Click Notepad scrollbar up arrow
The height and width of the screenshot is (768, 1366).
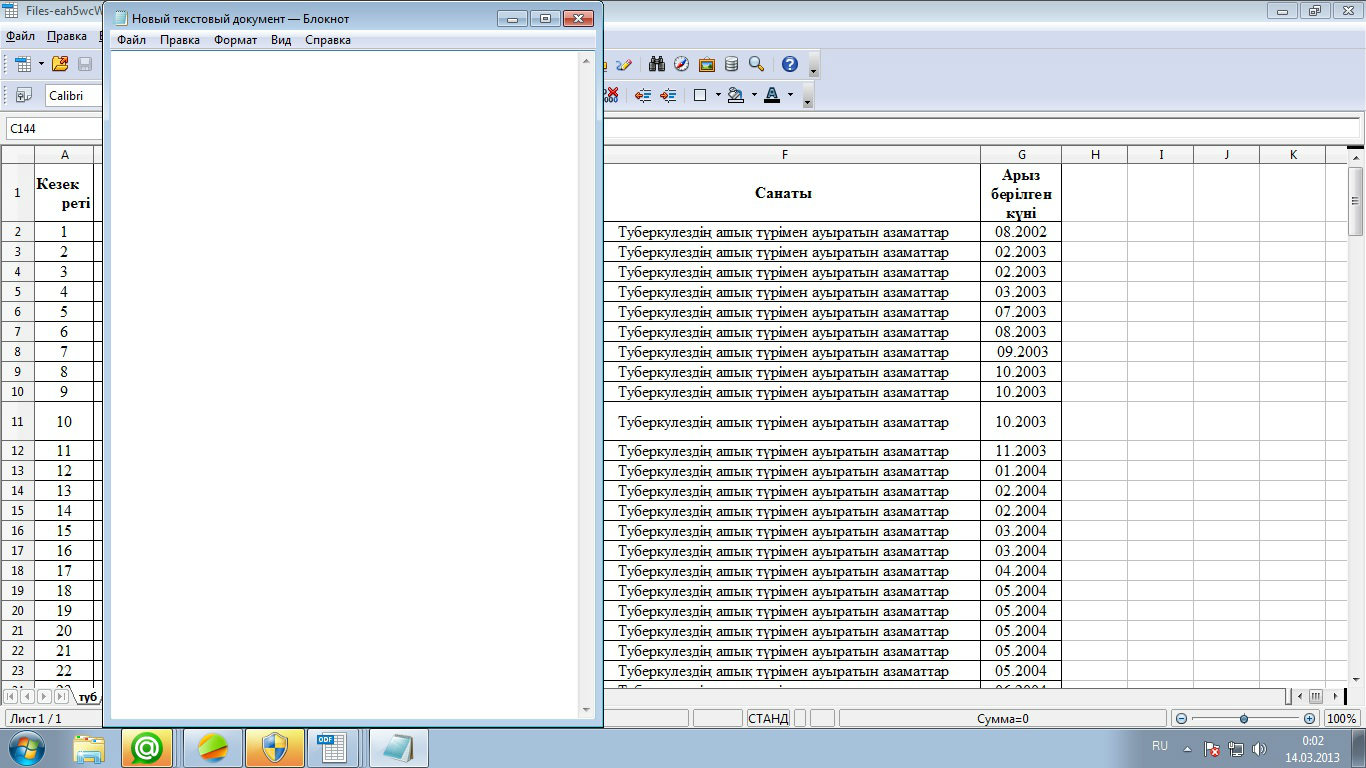tap(587, 61)
